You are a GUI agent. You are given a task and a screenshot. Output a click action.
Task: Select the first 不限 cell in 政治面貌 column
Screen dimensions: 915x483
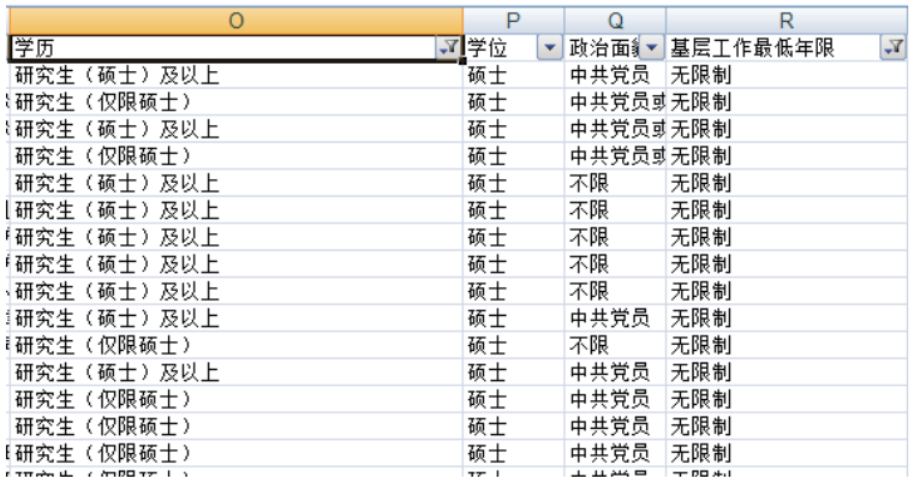click(x=590, y=183)
